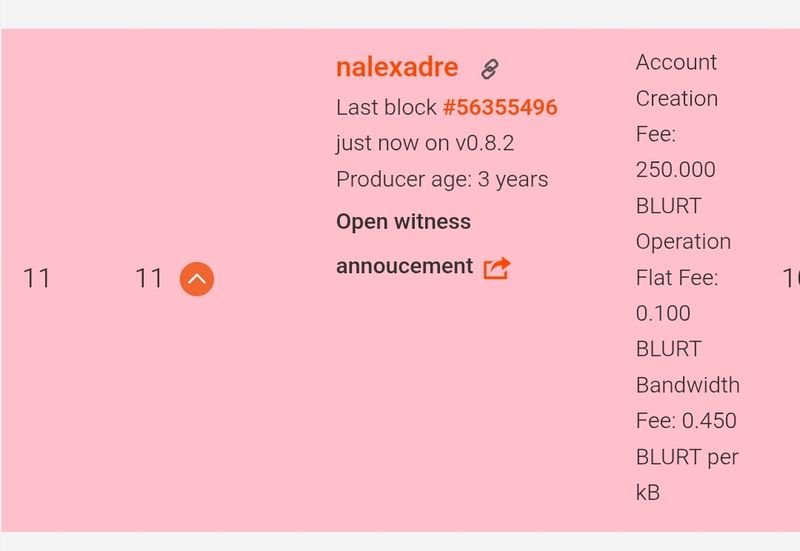Screen dimensions: 800x551
Task: Click the 'just now on v0.8.2' version text
Action: point(425,143)
